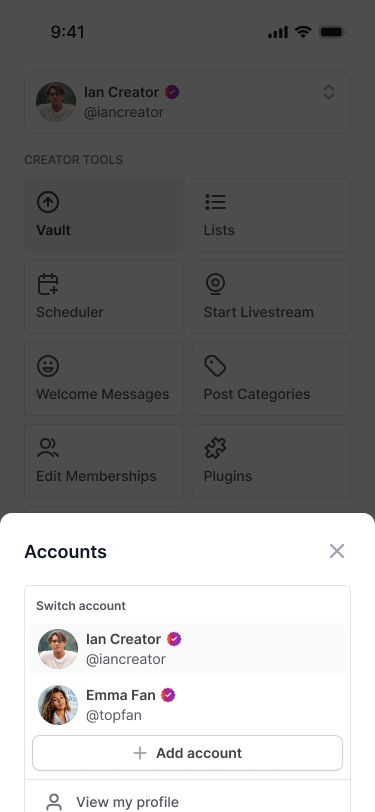This screenshot has width=375, height=812.
Task: Select the Welcome Messages smiley icon
Action: 48,366
